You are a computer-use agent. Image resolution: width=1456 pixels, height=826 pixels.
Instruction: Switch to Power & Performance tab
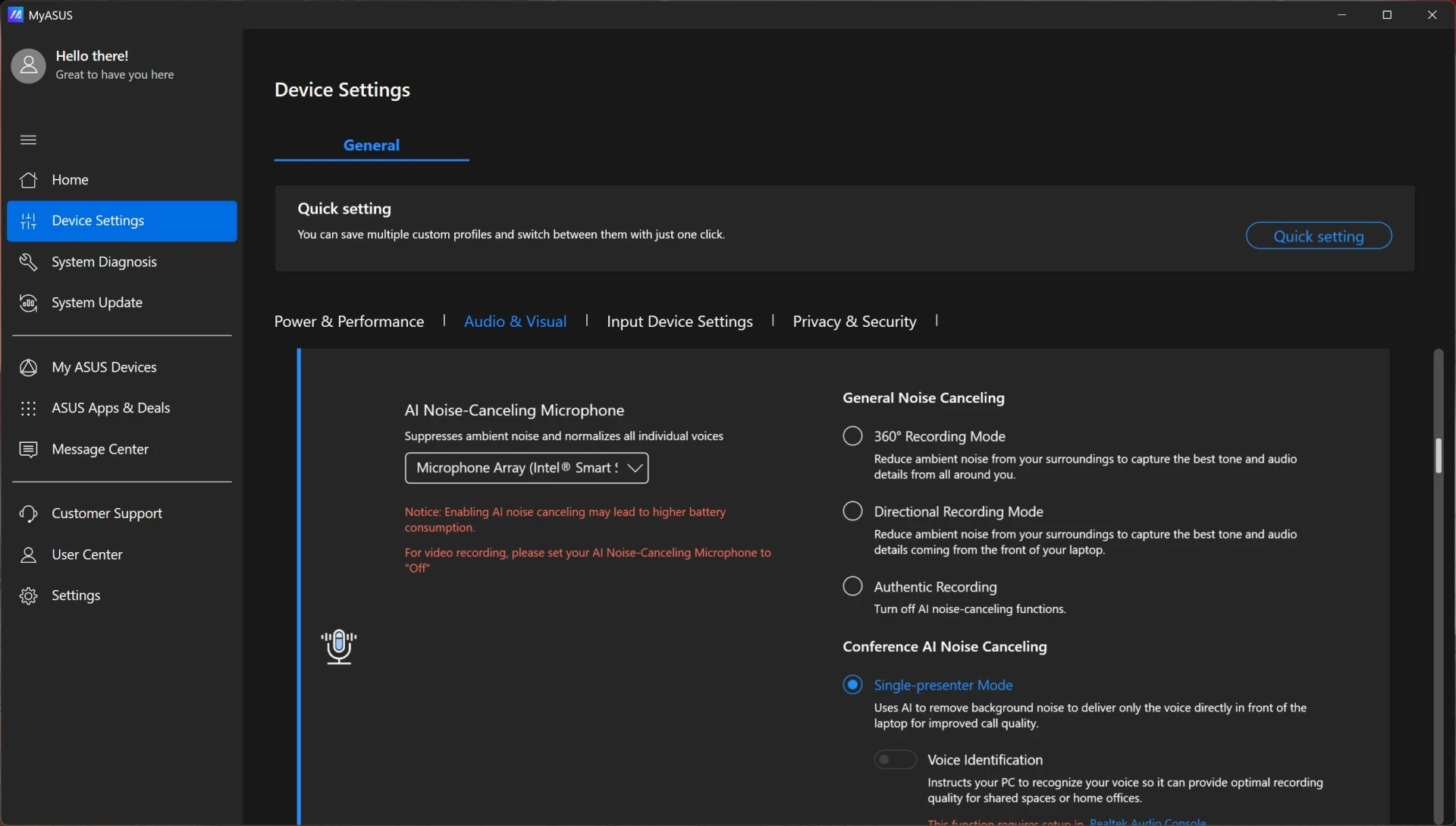tap(349, 322)
